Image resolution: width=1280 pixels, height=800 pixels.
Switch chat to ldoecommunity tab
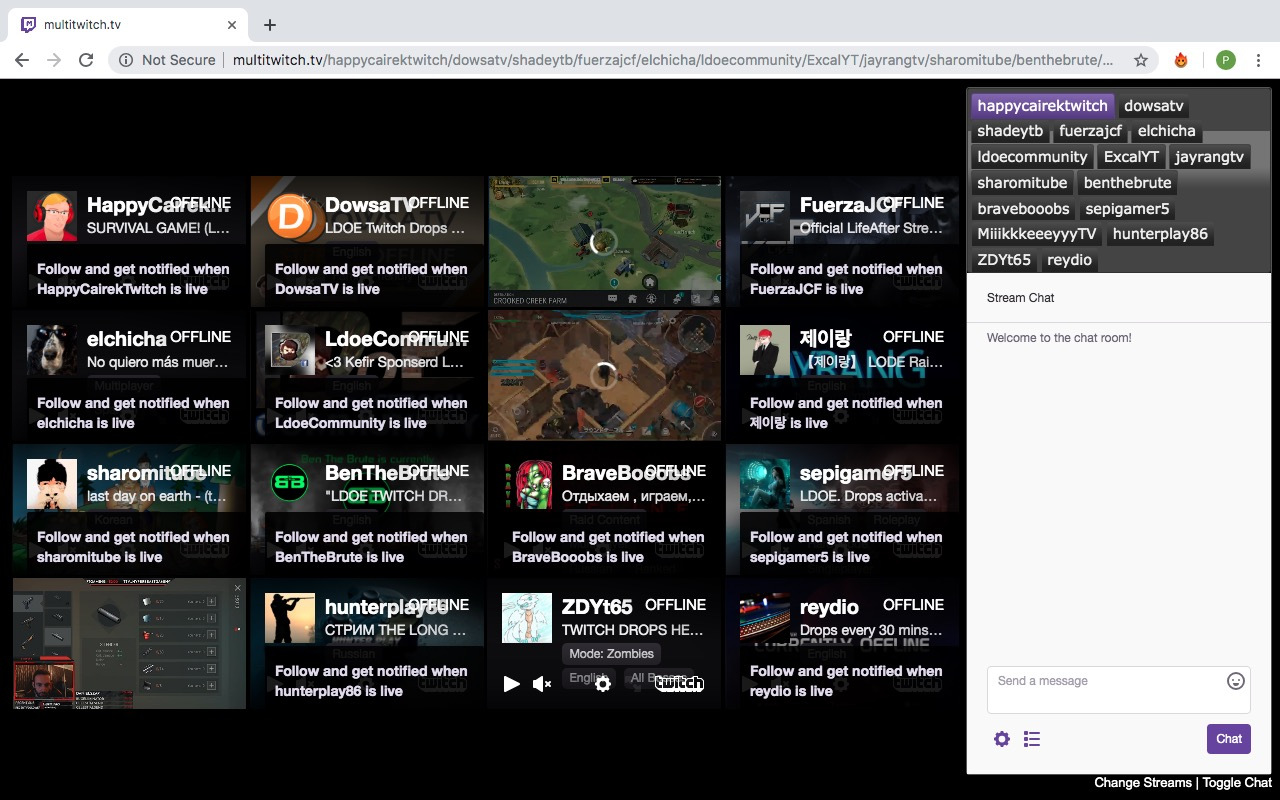pos(1032,157)
